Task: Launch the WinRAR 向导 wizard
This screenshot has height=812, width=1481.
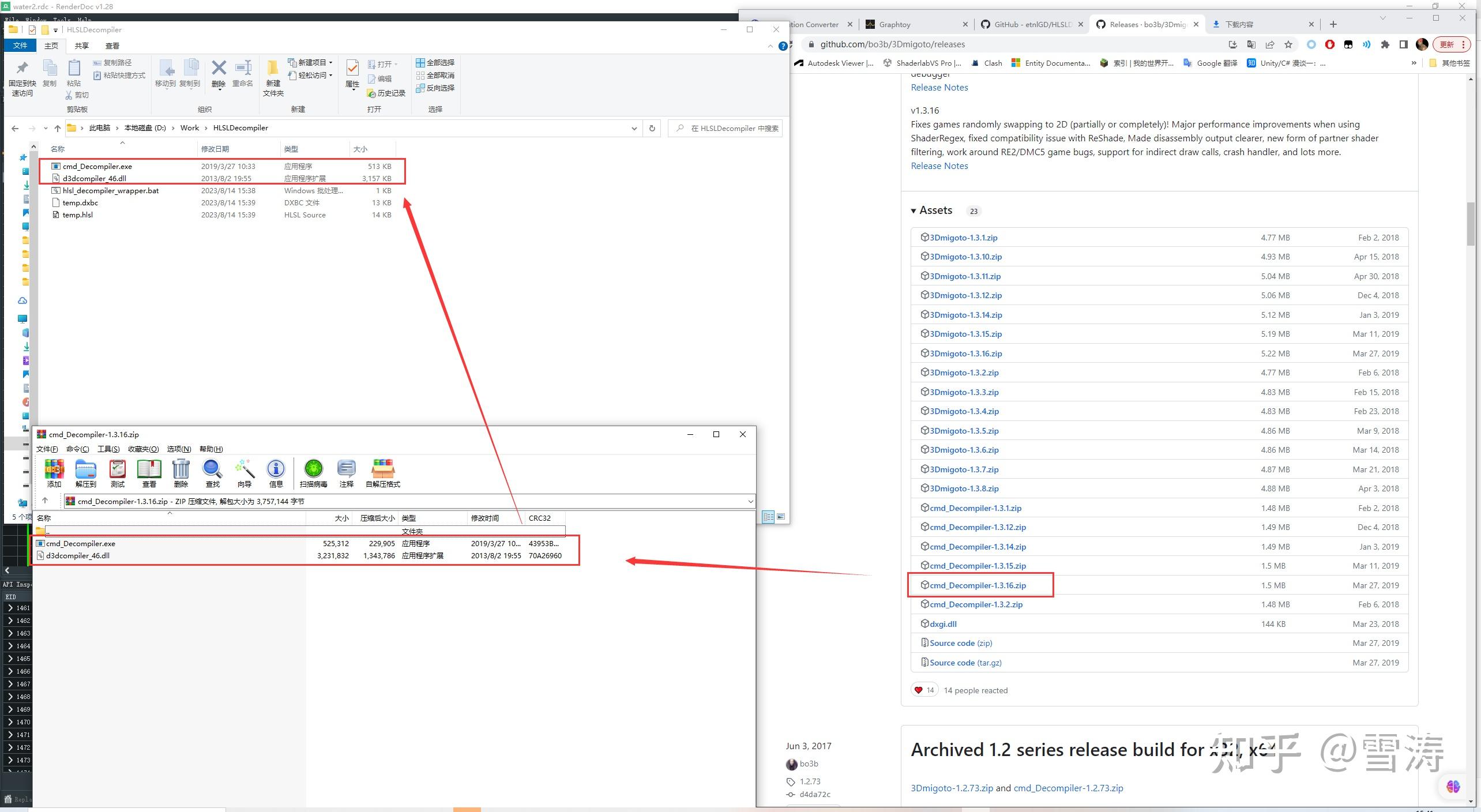Action: pos(244,473)
